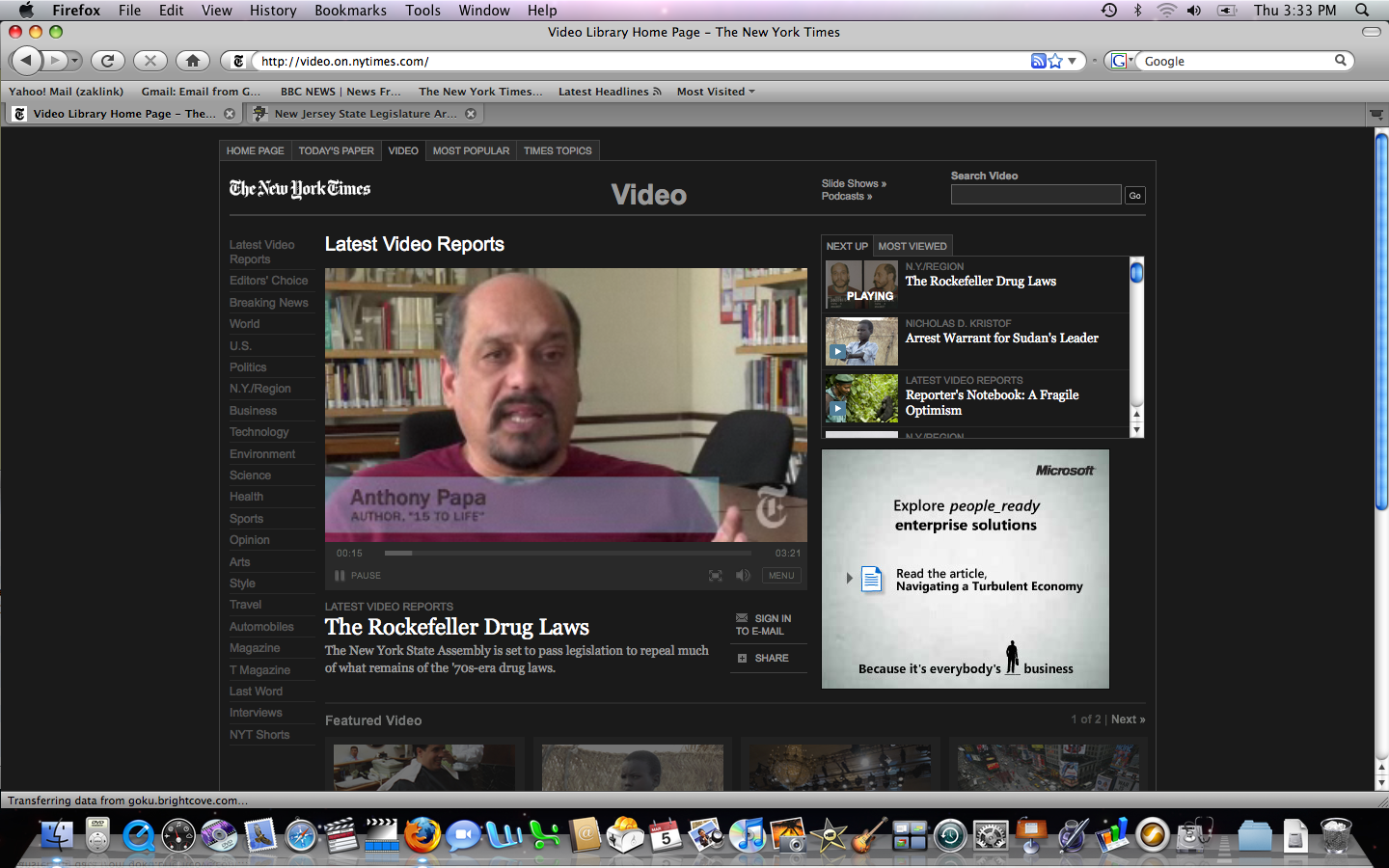
Task: Bookmark page with the star icon
Action: coord(1055,61)
